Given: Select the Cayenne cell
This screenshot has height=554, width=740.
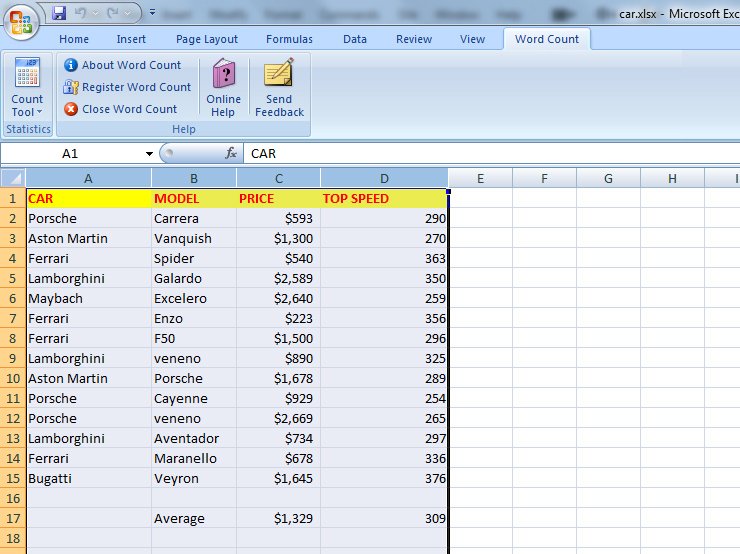Looking at the screenshot, I should tap(193, 398).
